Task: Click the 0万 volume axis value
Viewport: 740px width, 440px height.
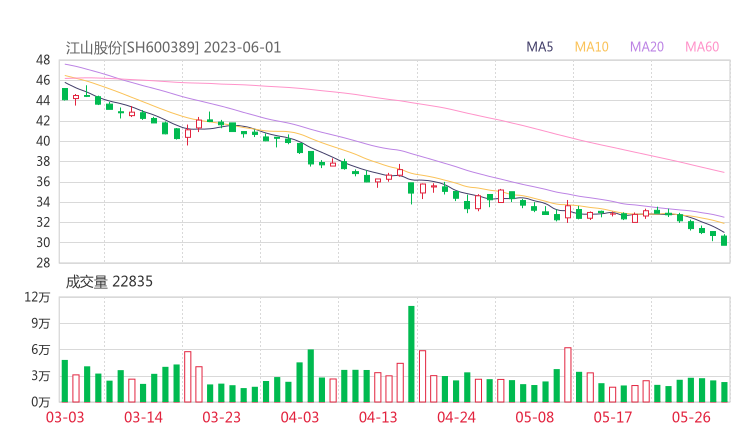Action: coord(41,402)
